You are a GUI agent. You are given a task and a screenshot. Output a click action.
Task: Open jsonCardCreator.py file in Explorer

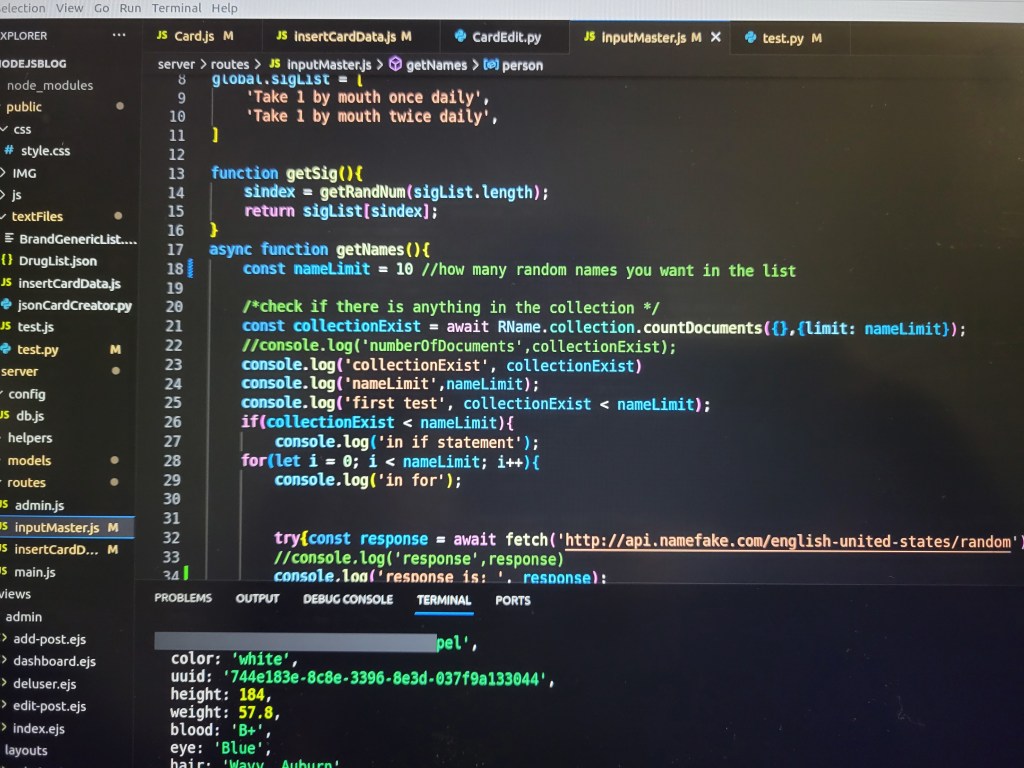74,305
